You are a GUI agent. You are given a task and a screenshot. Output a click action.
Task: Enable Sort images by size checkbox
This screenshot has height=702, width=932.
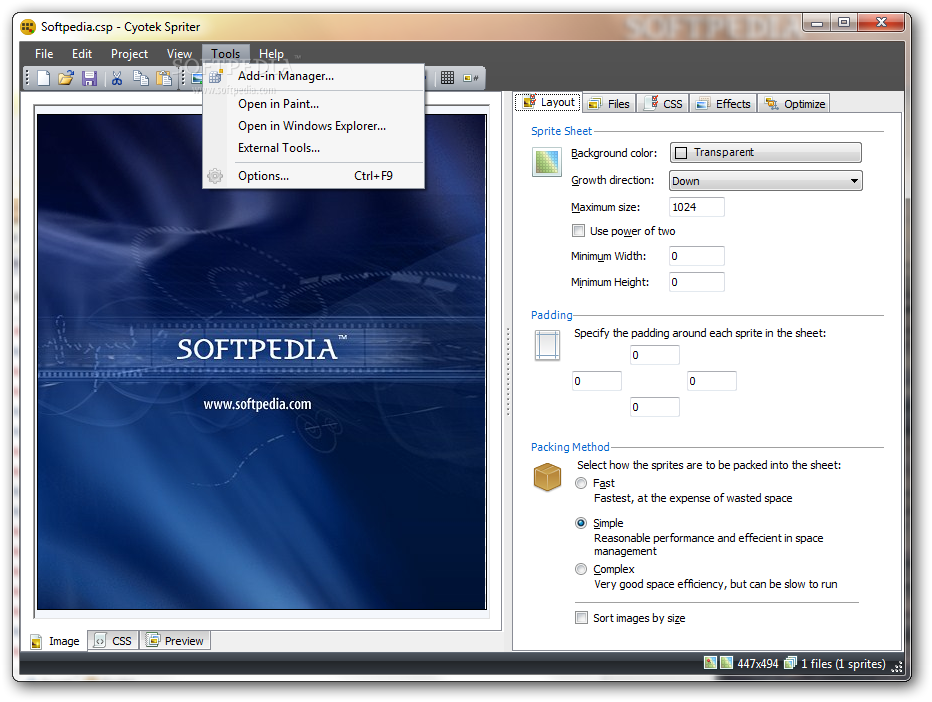point(581,618)
